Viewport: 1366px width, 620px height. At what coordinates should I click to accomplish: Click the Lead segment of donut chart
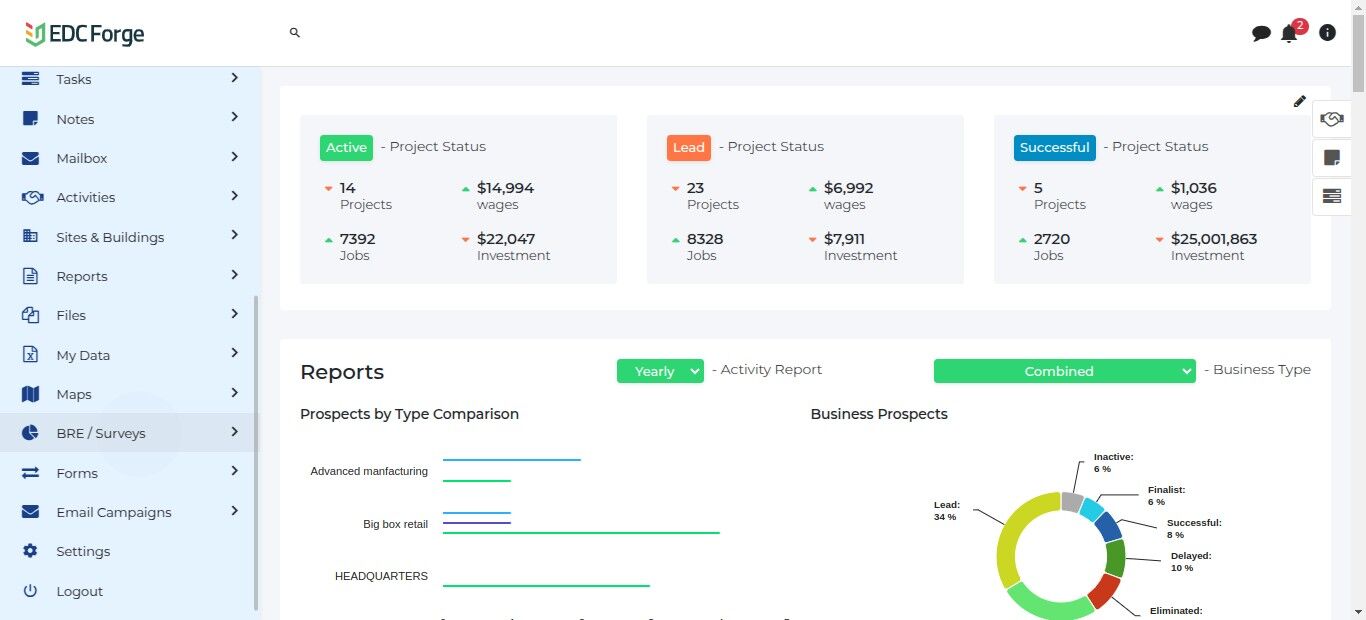1008,550
